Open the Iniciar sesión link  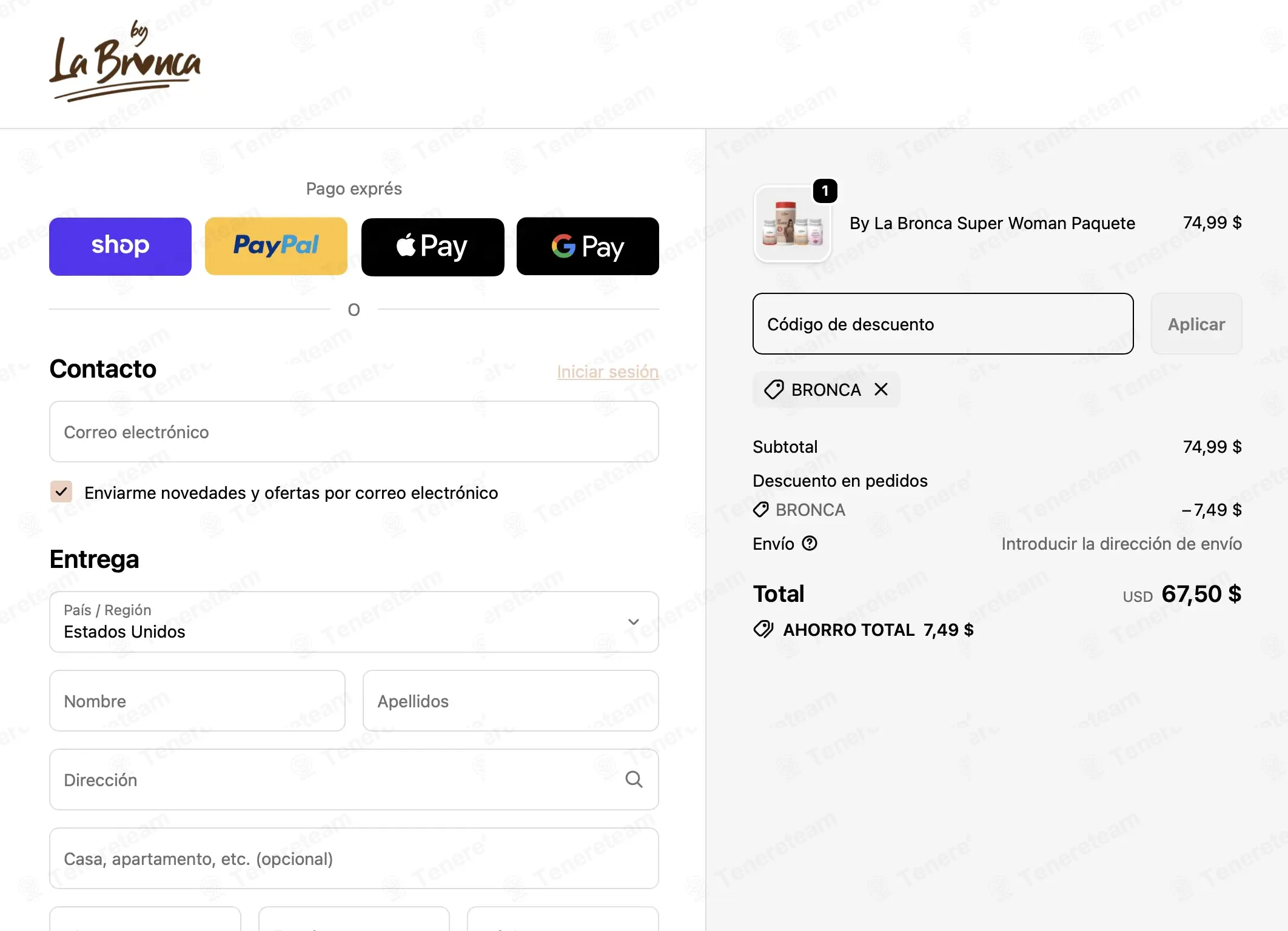[x=608, y=372]
